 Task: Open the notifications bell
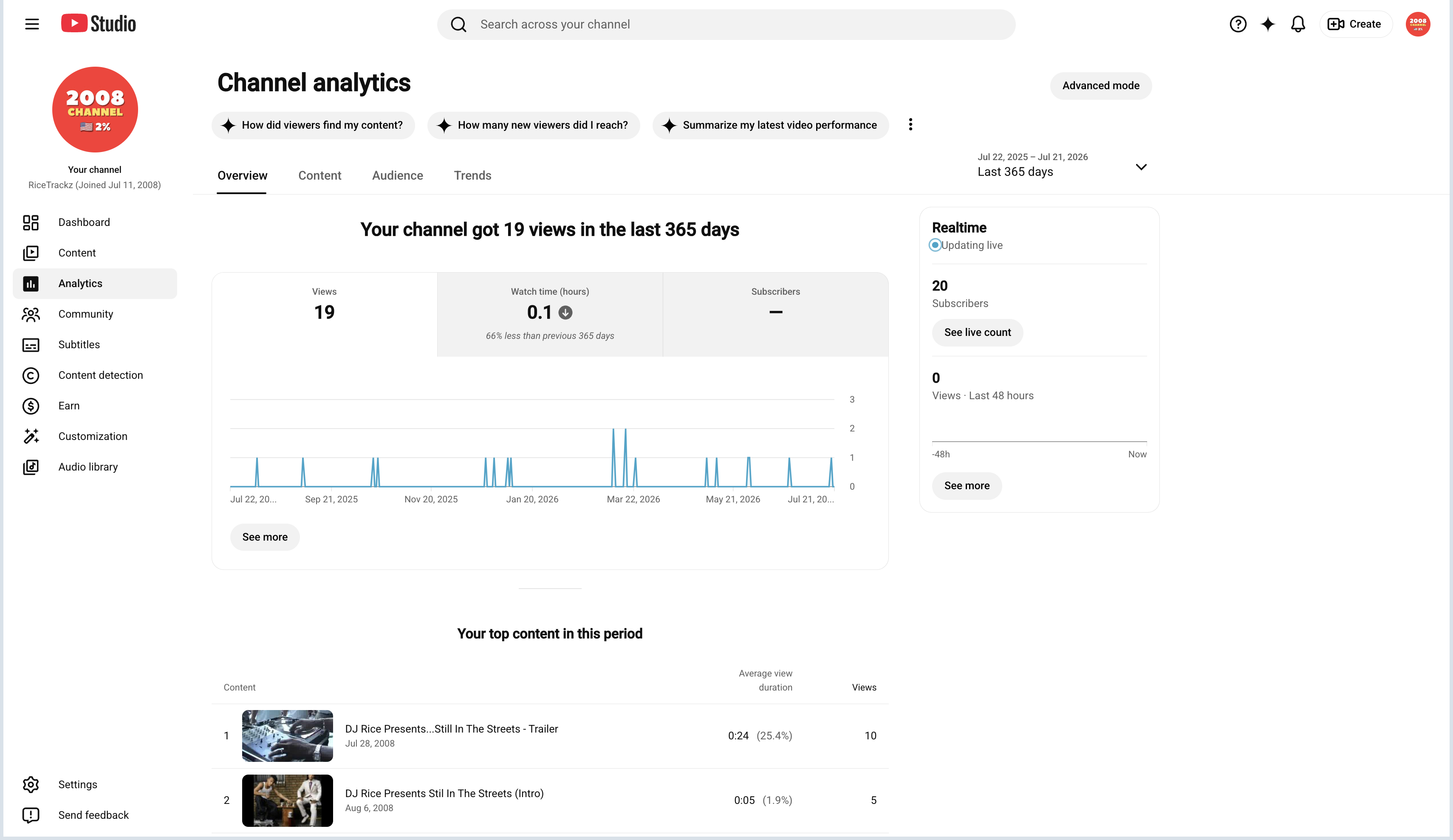pyautogui.click(x=1298, y=24)
